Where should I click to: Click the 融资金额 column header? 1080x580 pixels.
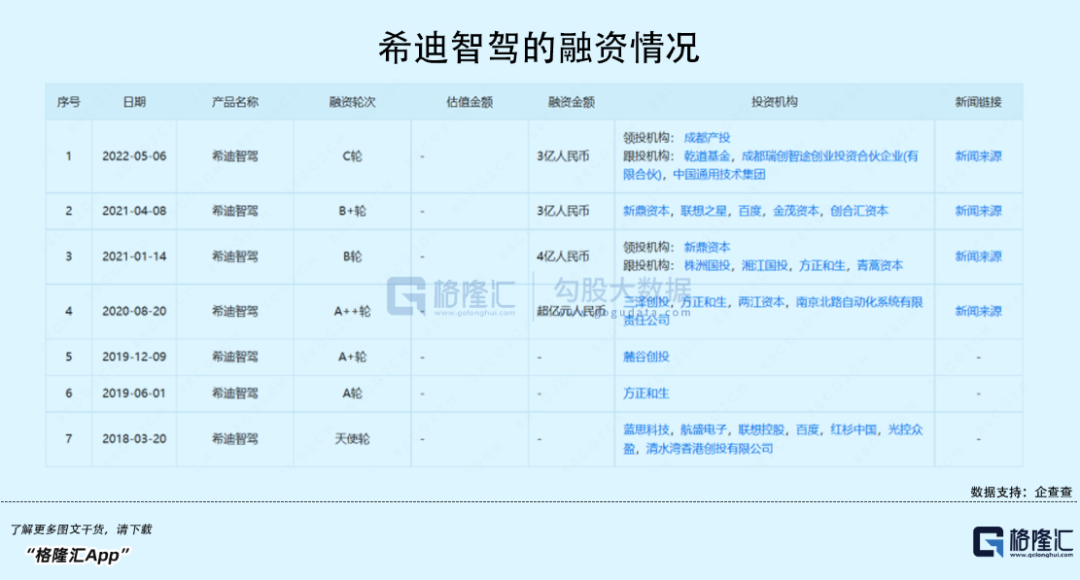coord(571,102)
